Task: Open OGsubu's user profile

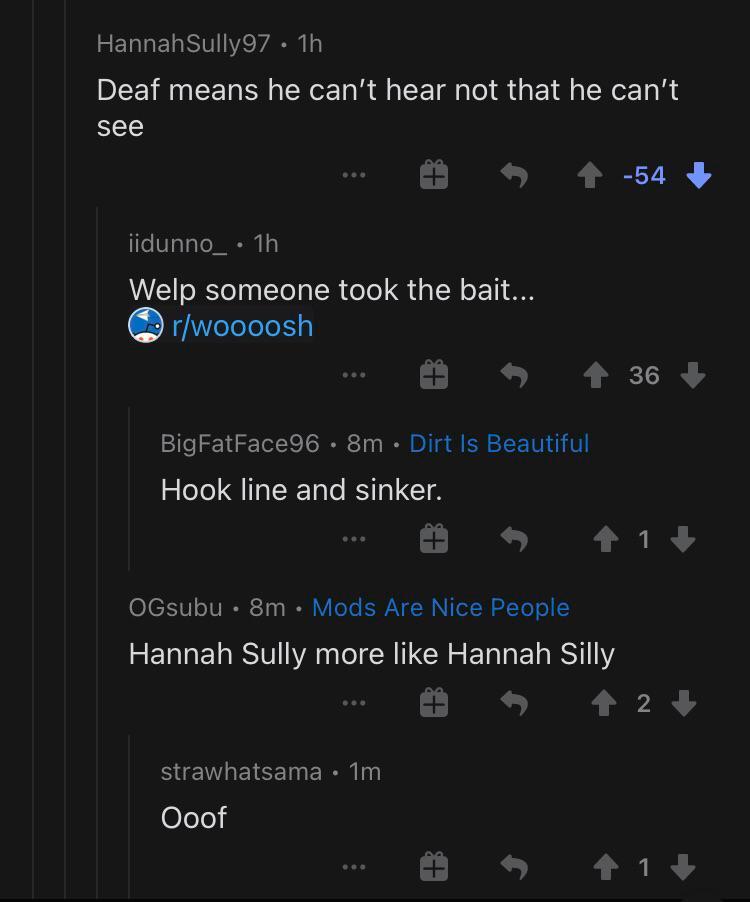Action: pos(175,607)
